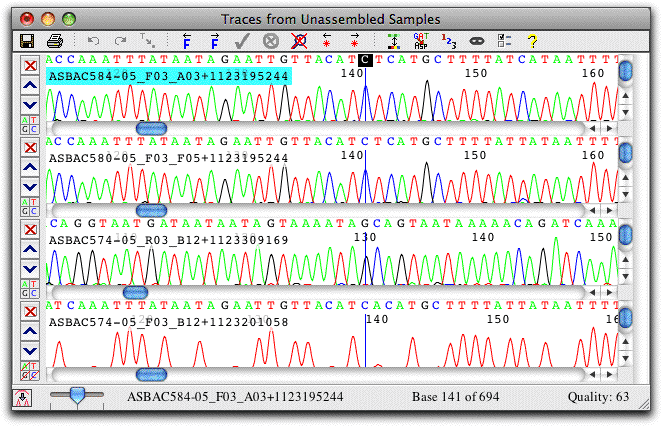Click the red crossed-out circle icon
The width and height of the screenshot is (662, 426).
[x=299, y=41]
